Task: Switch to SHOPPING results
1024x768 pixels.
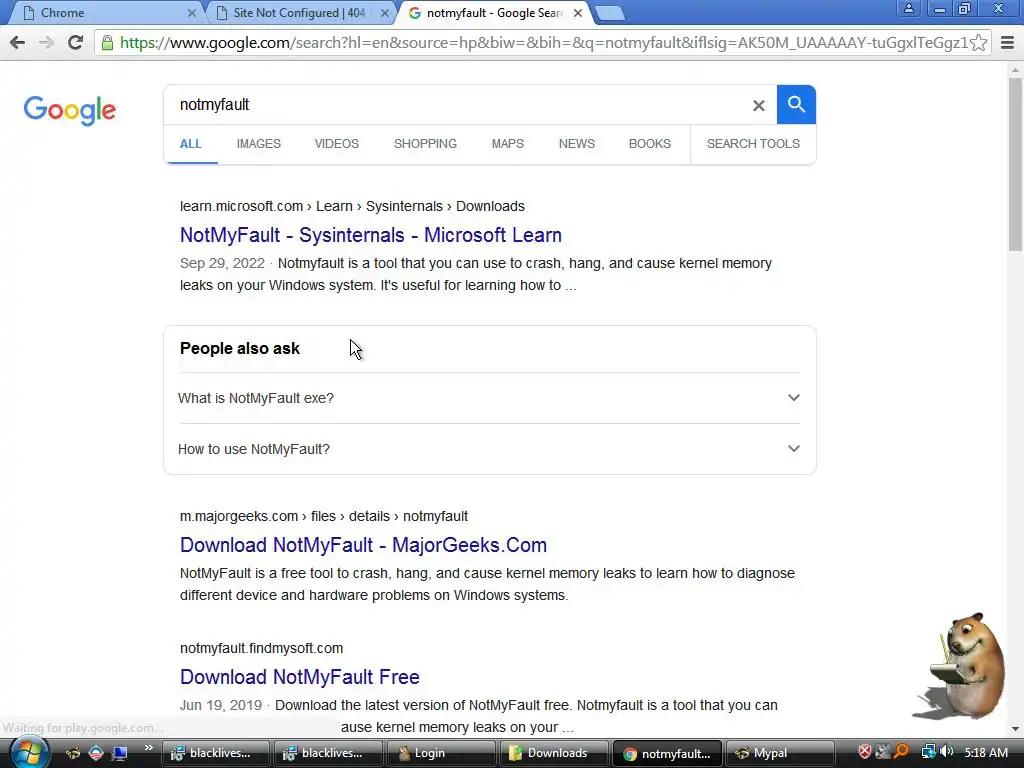Action: [425, 144]
